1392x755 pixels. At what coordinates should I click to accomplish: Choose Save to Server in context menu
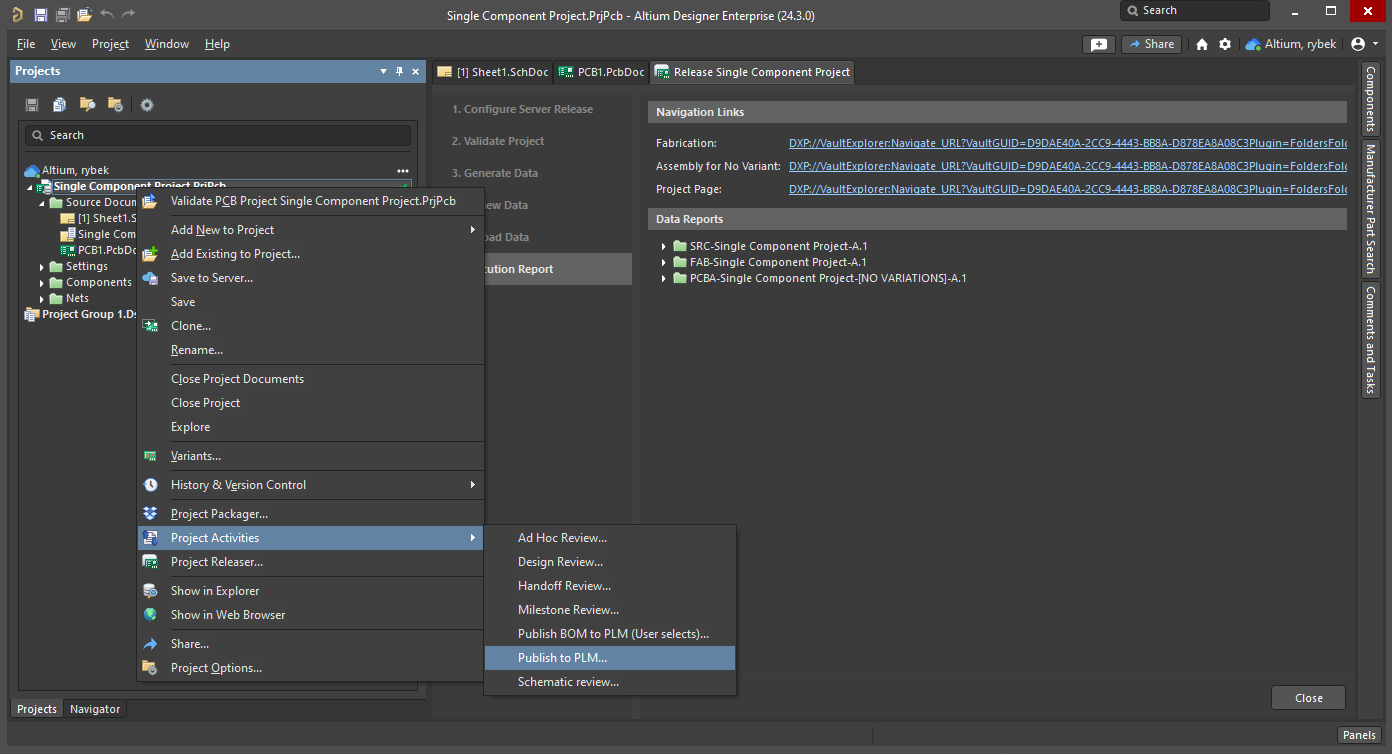pos(311,278)
